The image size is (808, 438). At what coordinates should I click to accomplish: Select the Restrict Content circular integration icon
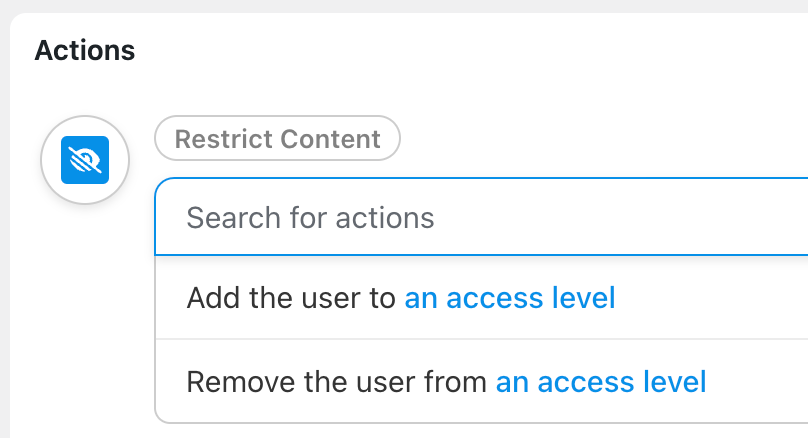coord(85,160)
